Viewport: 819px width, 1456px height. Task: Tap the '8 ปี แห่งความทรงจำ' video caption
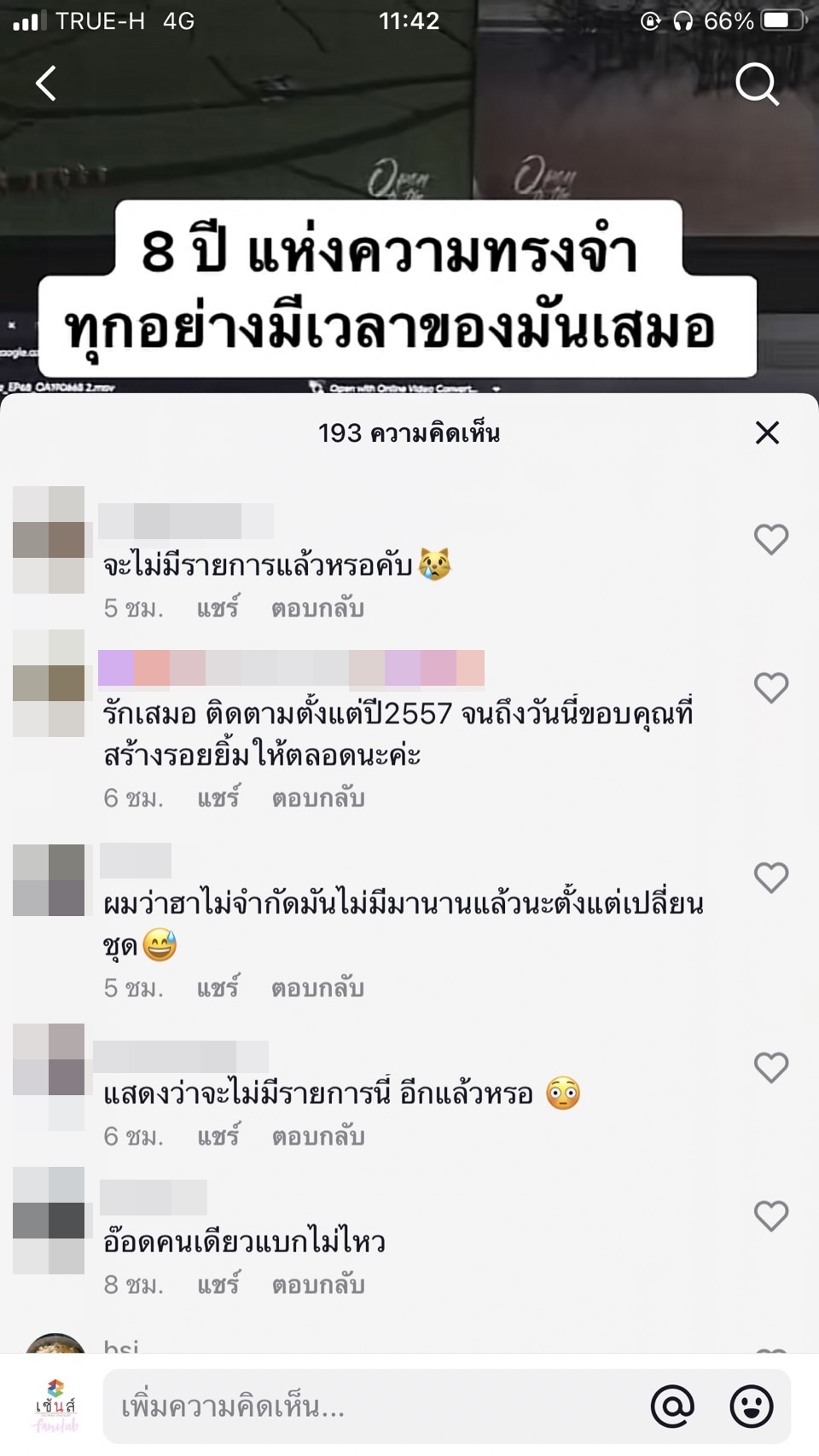coord(391,253)
